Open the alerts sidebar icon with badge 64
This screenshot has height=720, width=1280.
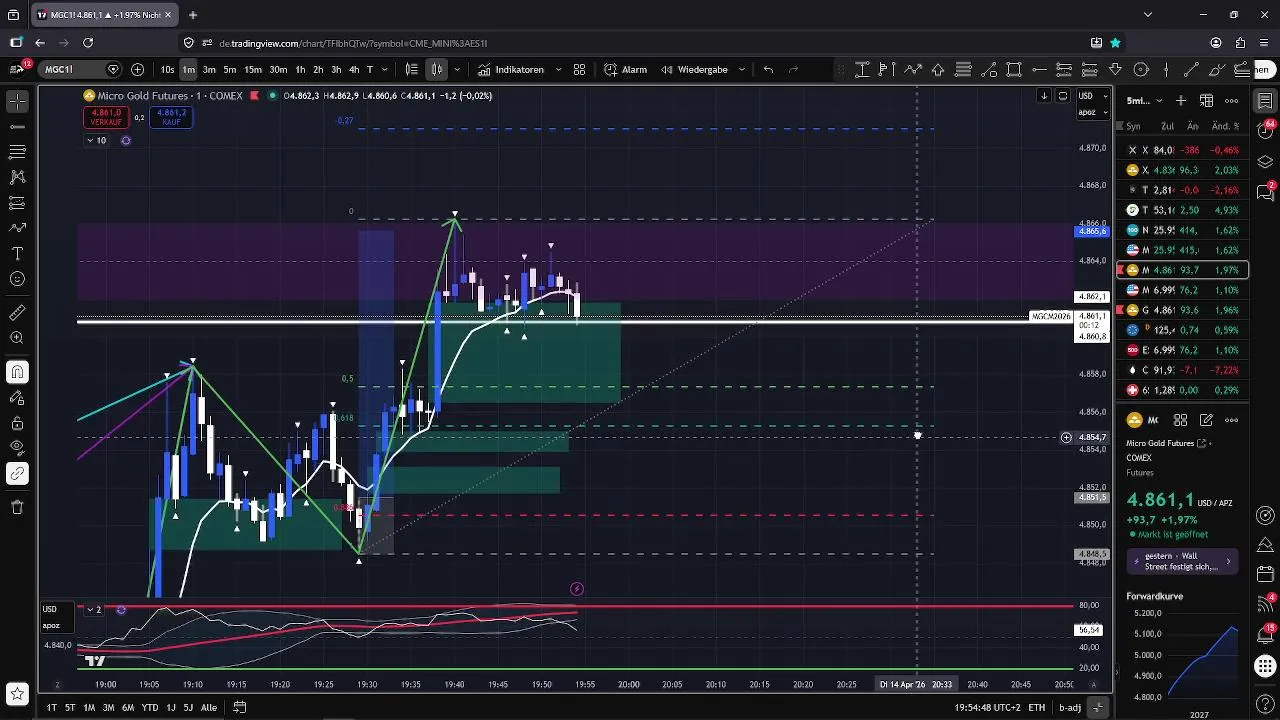tap(1265, 131)
